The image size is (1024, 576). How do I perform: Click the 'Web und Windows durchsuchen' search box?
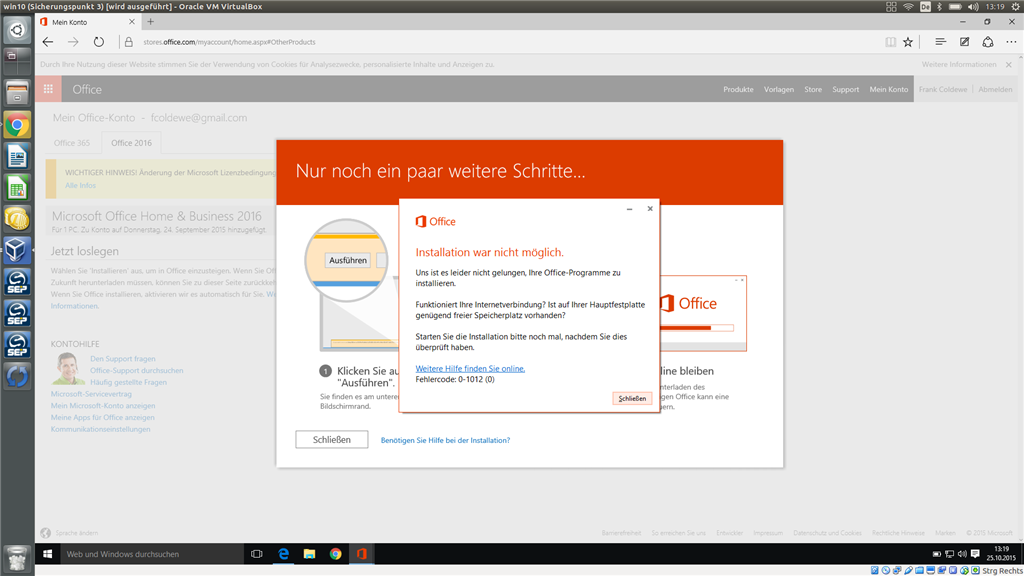150,554
